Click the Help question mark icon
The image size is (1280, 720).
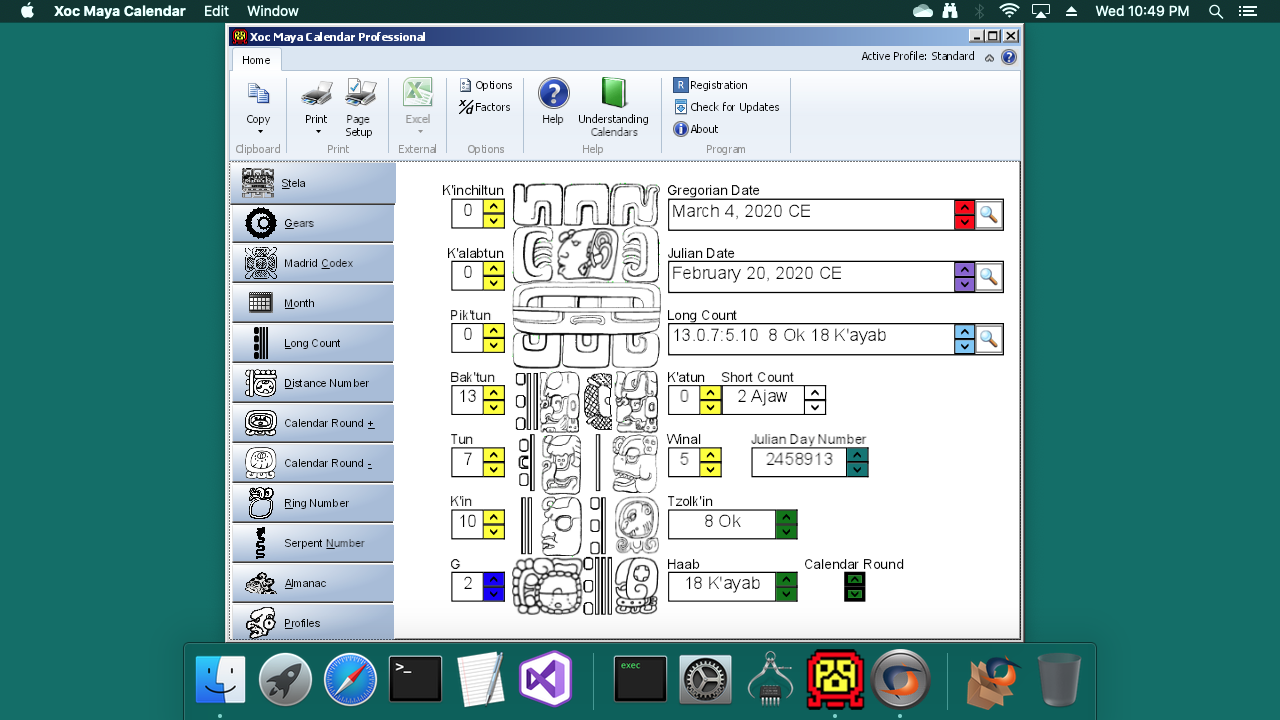coord(553,94)
